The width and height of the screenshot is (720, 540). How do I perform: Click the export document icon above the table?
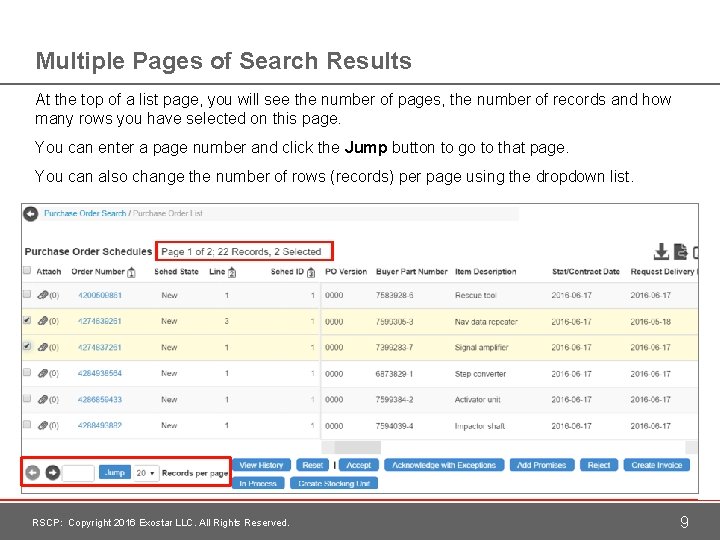[681, 252]
